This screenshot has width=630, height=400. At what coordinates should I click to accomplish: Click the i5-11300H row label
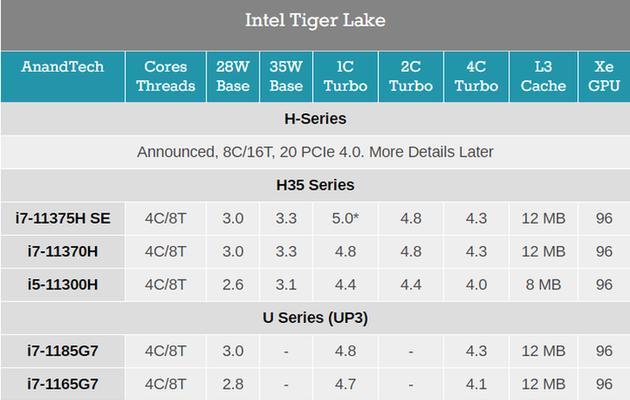click(x=63, y=285)
